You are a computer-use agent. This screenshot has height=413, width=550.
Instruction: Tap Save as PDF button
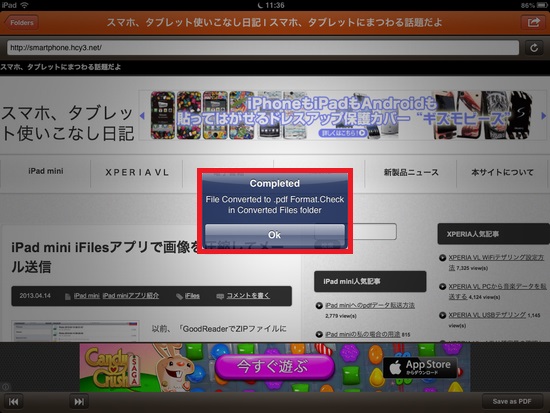(x=512, y=401)
